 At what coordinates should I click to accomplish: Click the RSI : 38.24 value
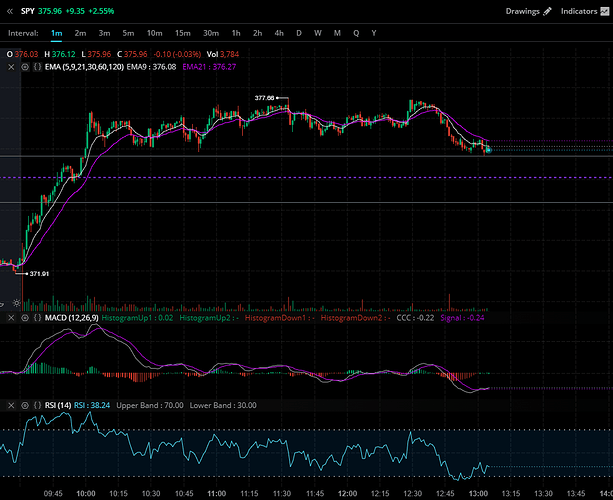pos(92,405)
